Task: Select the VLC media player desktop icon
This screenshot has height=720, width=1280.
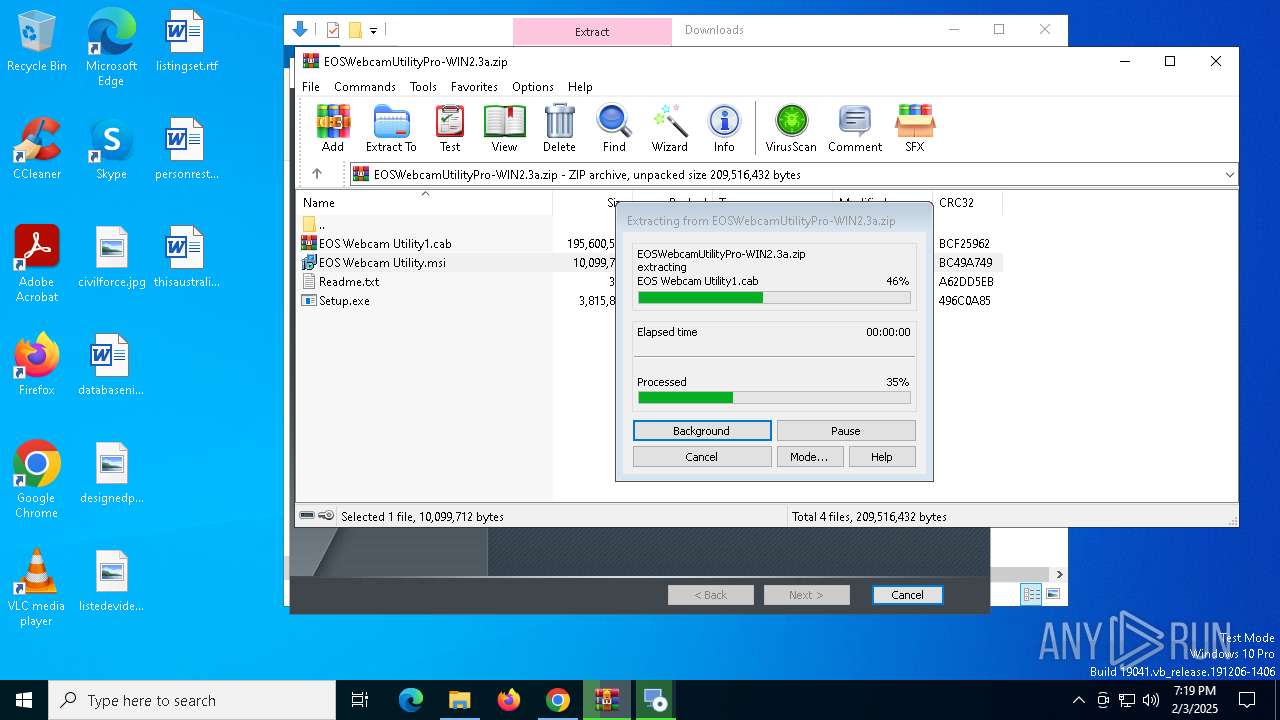Action: pos(37,588)
